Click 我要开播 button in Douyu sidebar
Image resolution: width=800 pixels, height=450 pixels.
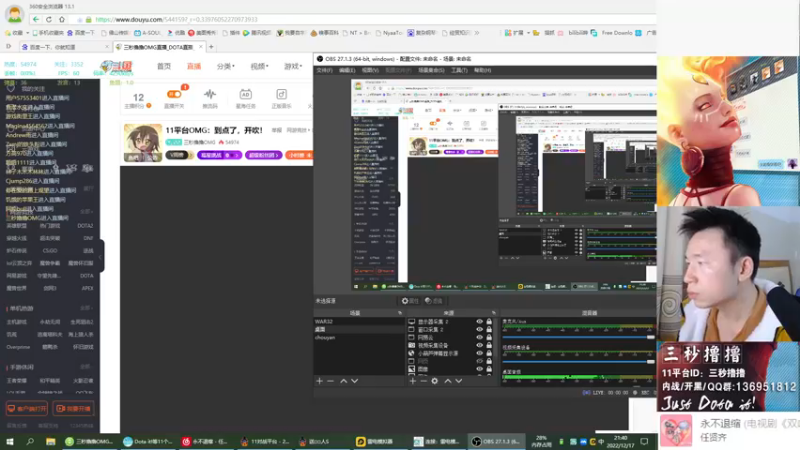(73, 409)
